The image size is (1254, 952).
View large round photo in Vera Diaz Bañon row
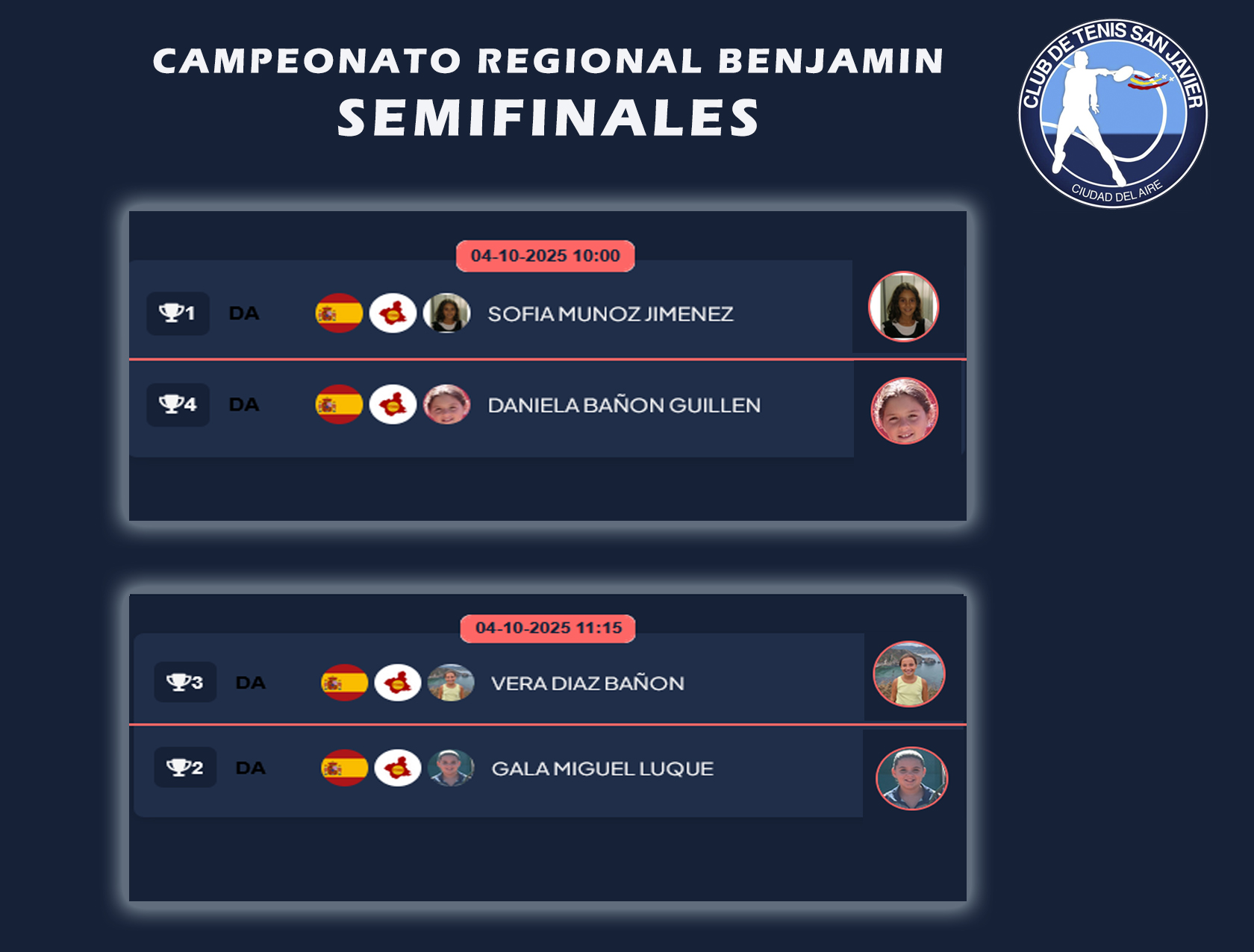tap(908, 674)
